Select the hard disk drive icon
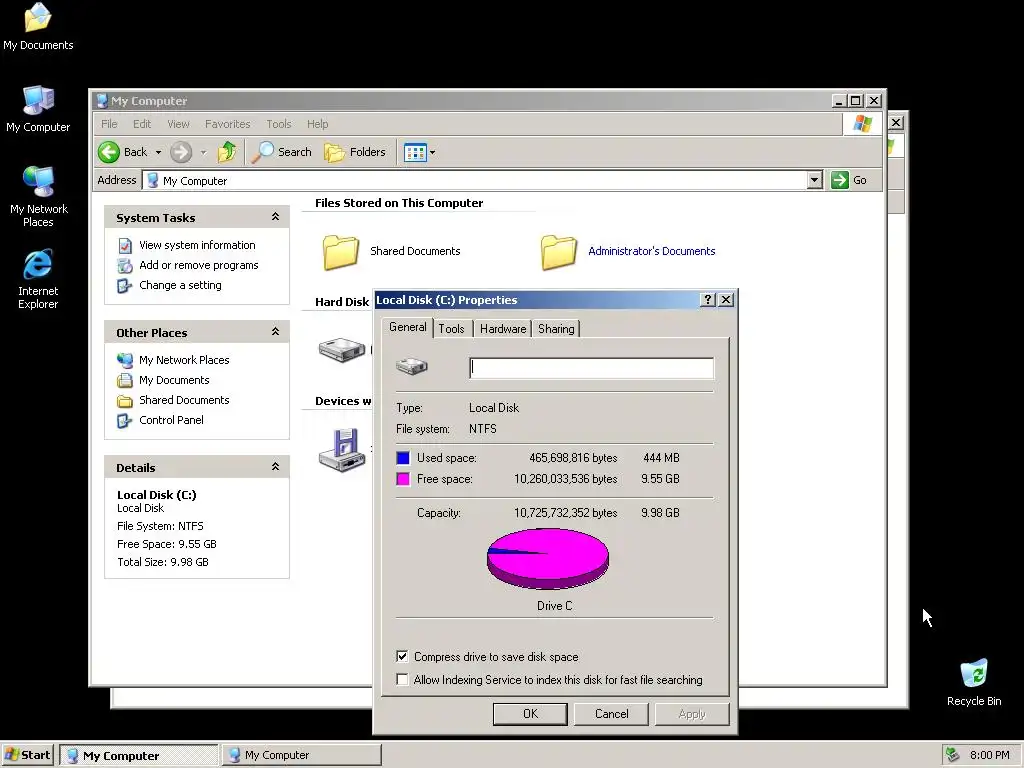Screen dimensions: 1024x768 (x=342, y=349)
